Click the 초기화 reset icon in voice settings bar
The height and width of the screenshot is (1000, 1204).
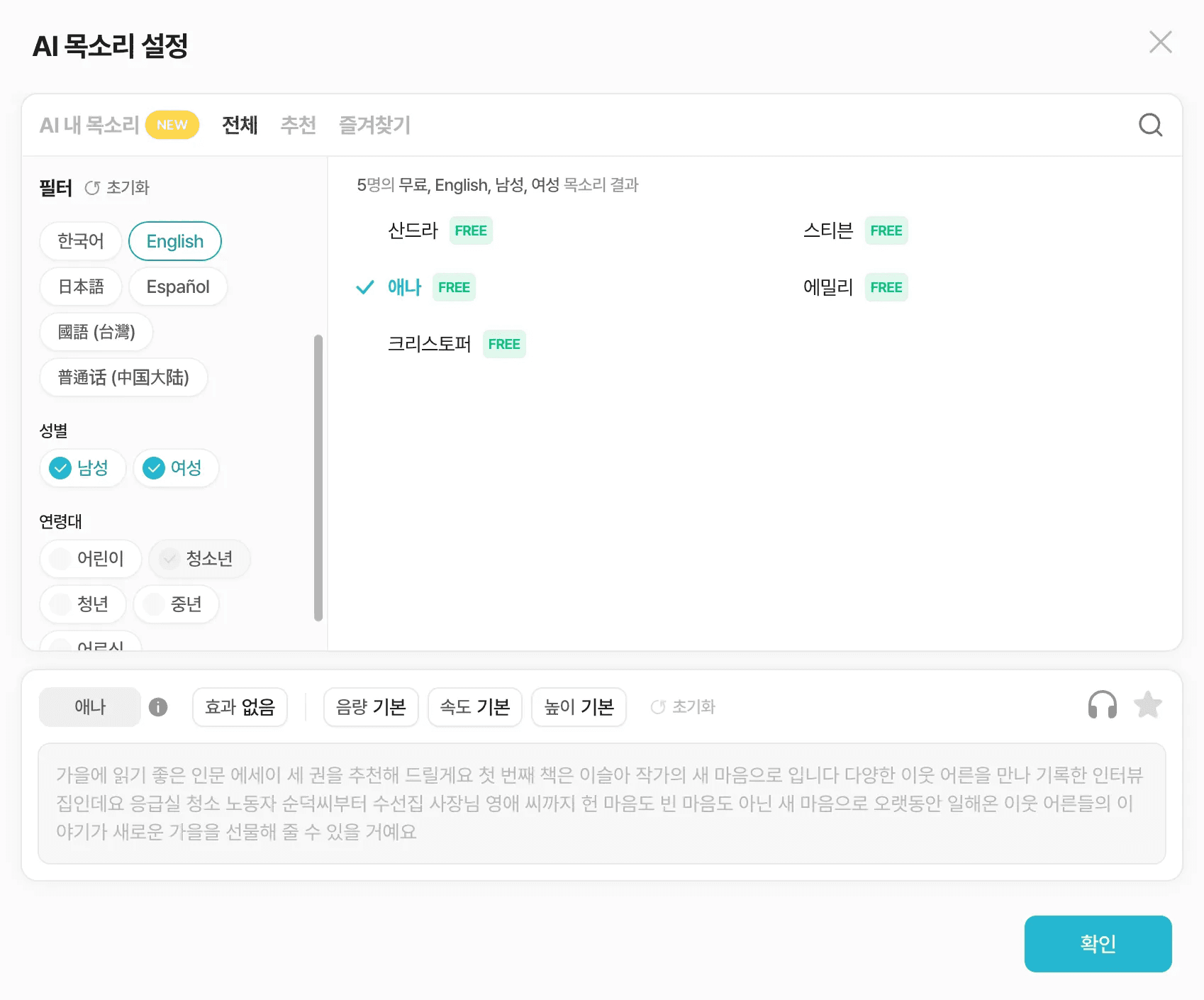657,706
